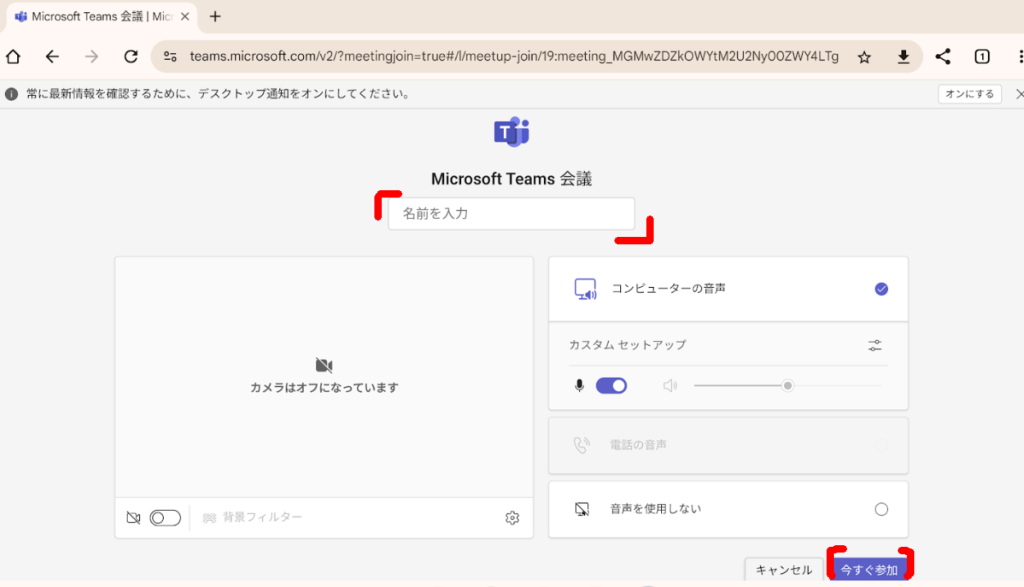Image resolution: width=1024 pixels, height=587 pixels.
Task: Toggle the camera switch on
Action: coord(165,518)
